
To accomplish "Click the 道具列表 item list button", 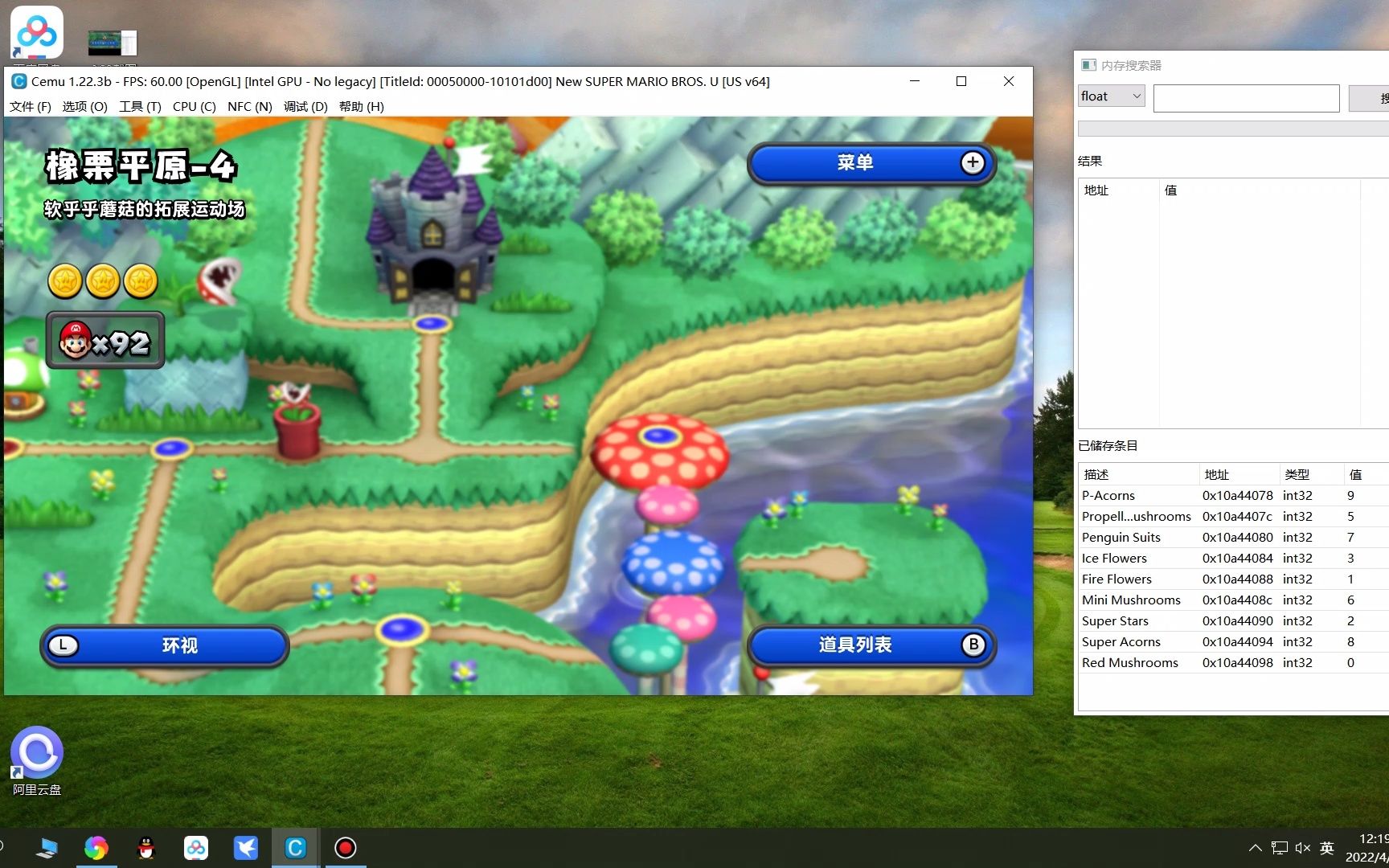I will (871, 645).
